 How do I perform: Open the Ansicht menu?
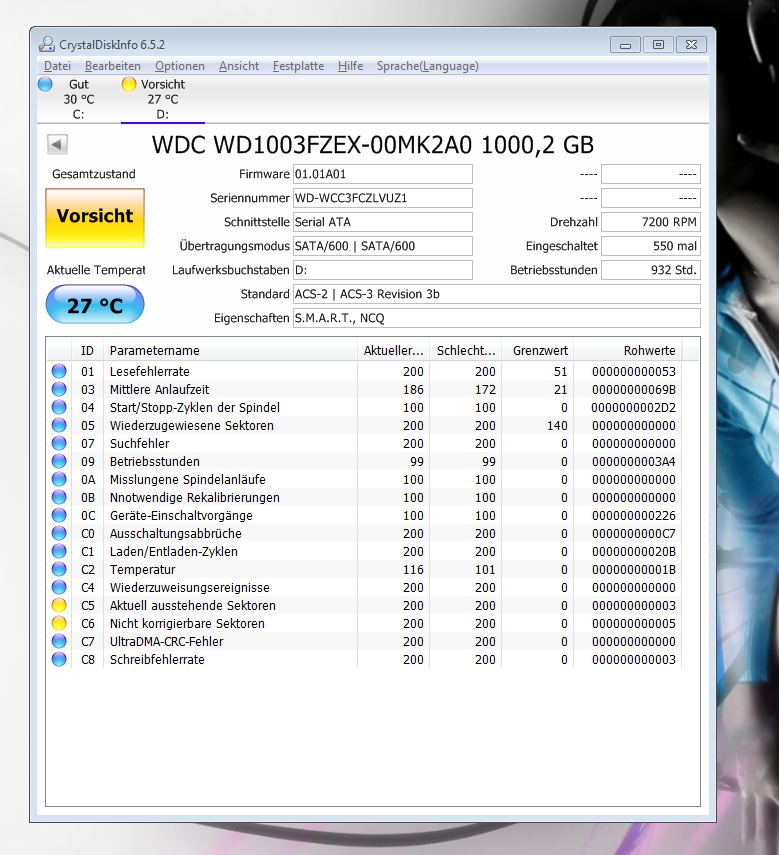(239, 66)
